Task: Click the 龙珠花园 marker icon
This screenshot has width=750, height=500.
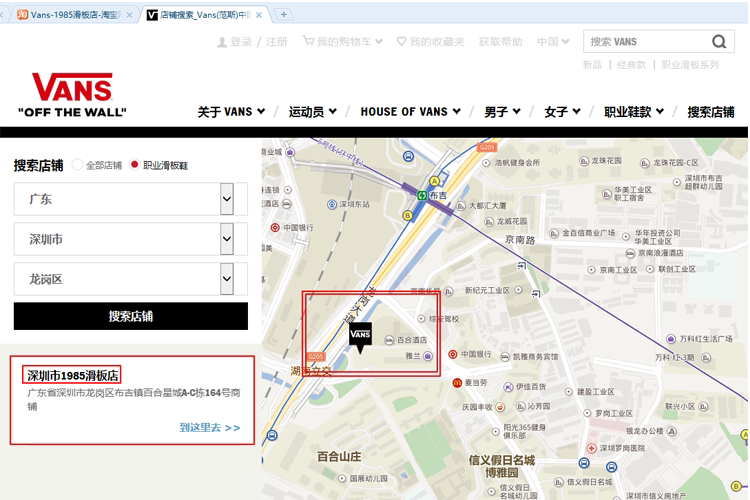Action: pos(584,161)
